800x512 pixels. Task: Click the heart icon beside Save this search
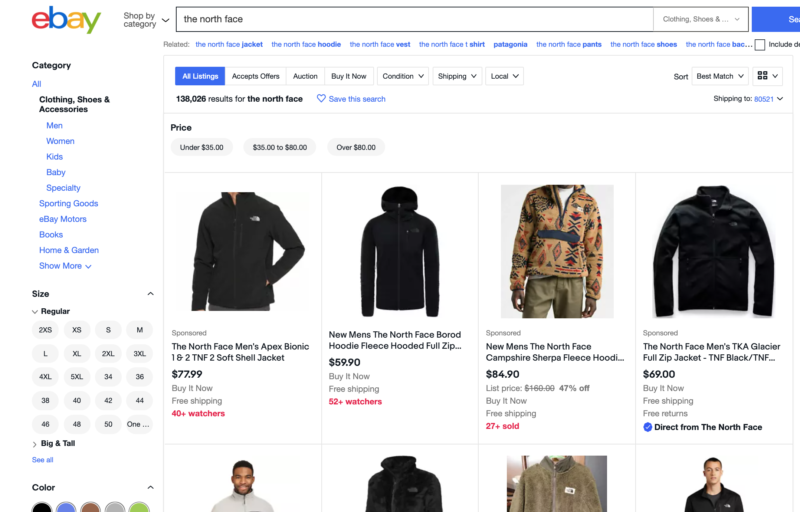tap(321, 98)
